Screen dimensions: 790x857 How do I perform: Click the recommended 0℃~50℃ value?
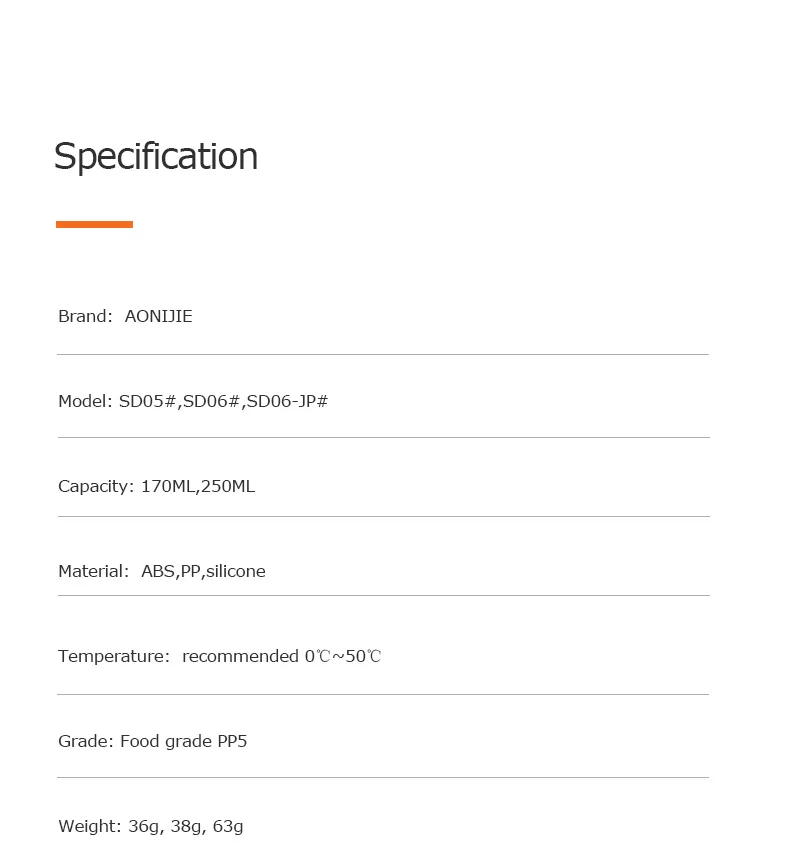click(x=281, y=656)
